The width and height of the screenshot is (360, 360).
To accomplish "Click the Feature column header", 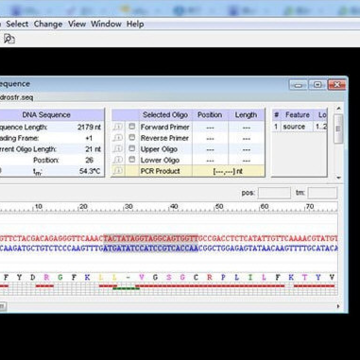I will 297,115.
